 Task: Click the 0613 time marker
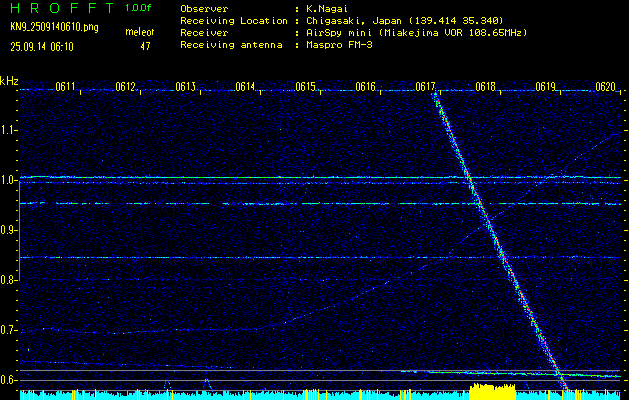[185, 86]
